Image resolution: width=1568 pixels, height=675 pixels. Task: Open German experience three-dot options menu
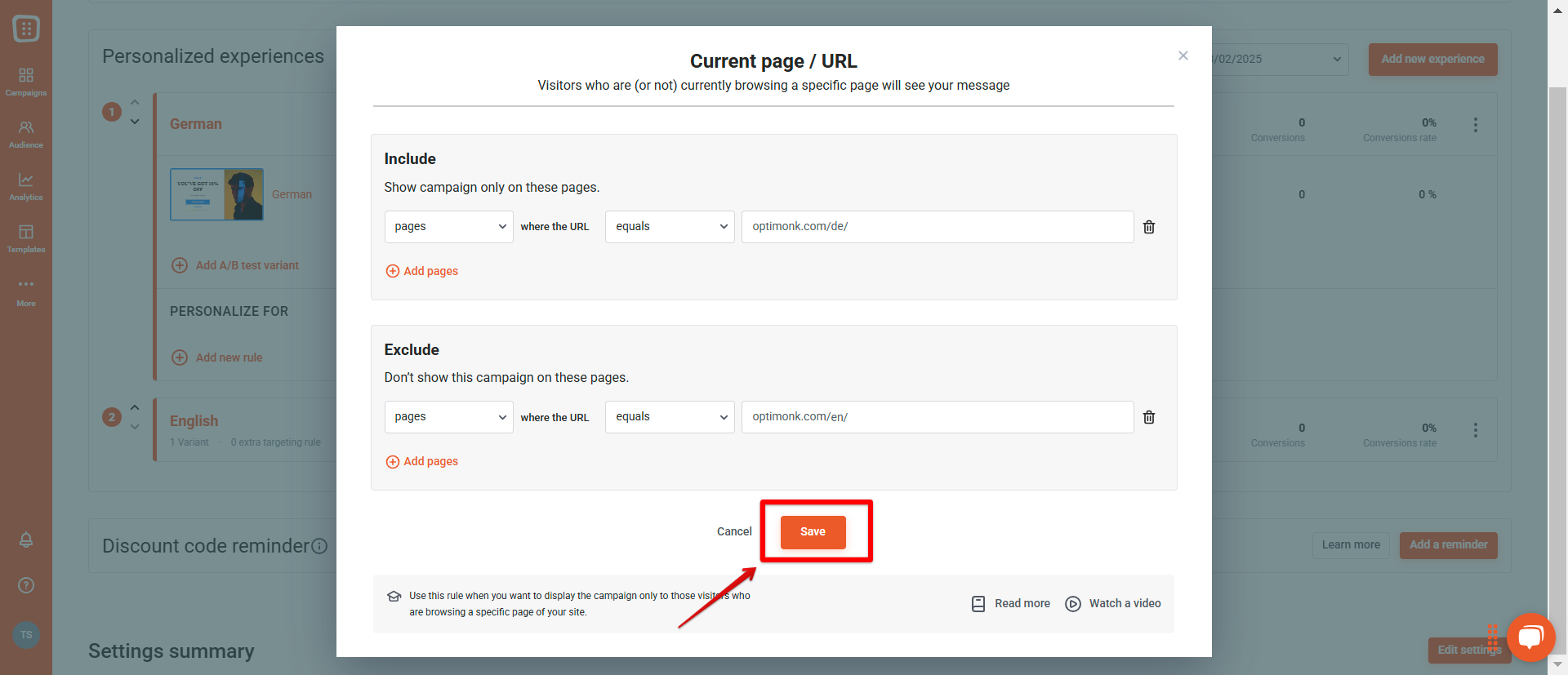(x=1476, y=125)
